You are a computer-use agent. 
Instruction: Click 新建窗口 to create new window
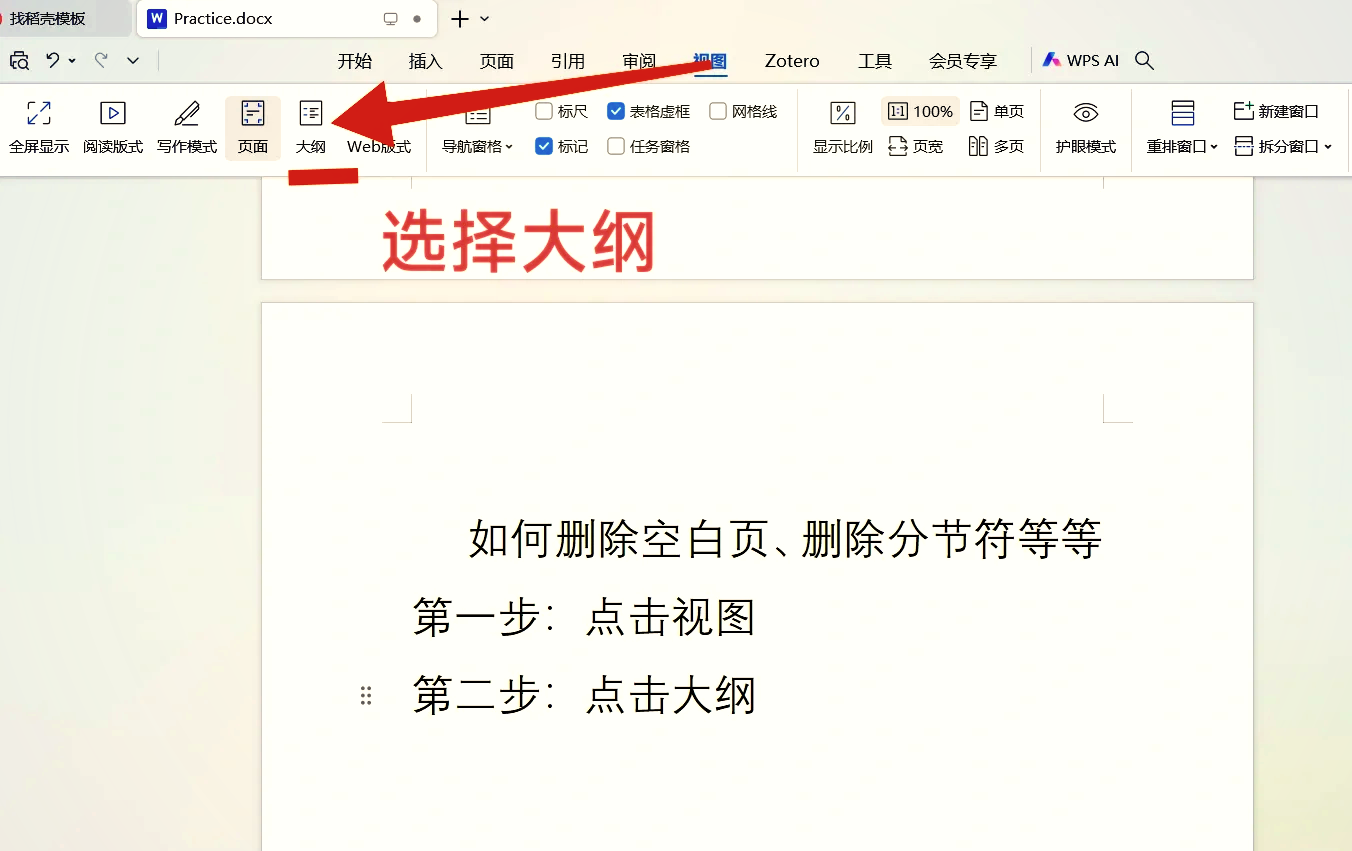[1283, 111]
